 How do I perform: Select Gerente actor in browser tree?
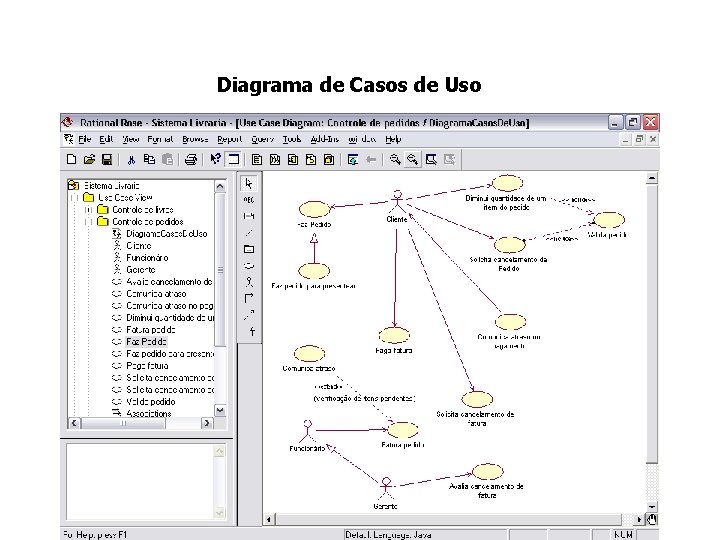tap(141, 270)
